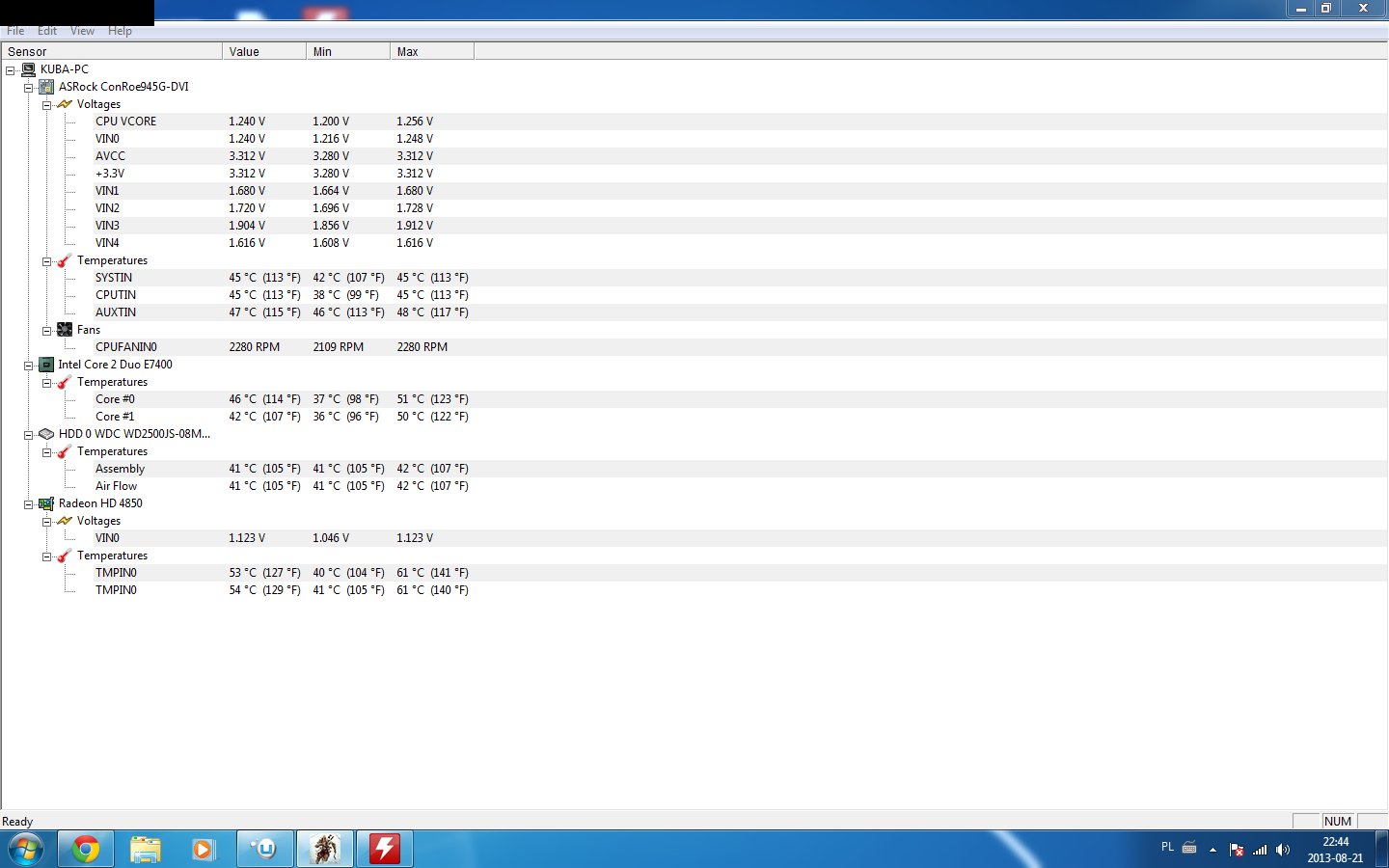Switch to the red lightning bolt taskbar app

click(x=385, y=850)
